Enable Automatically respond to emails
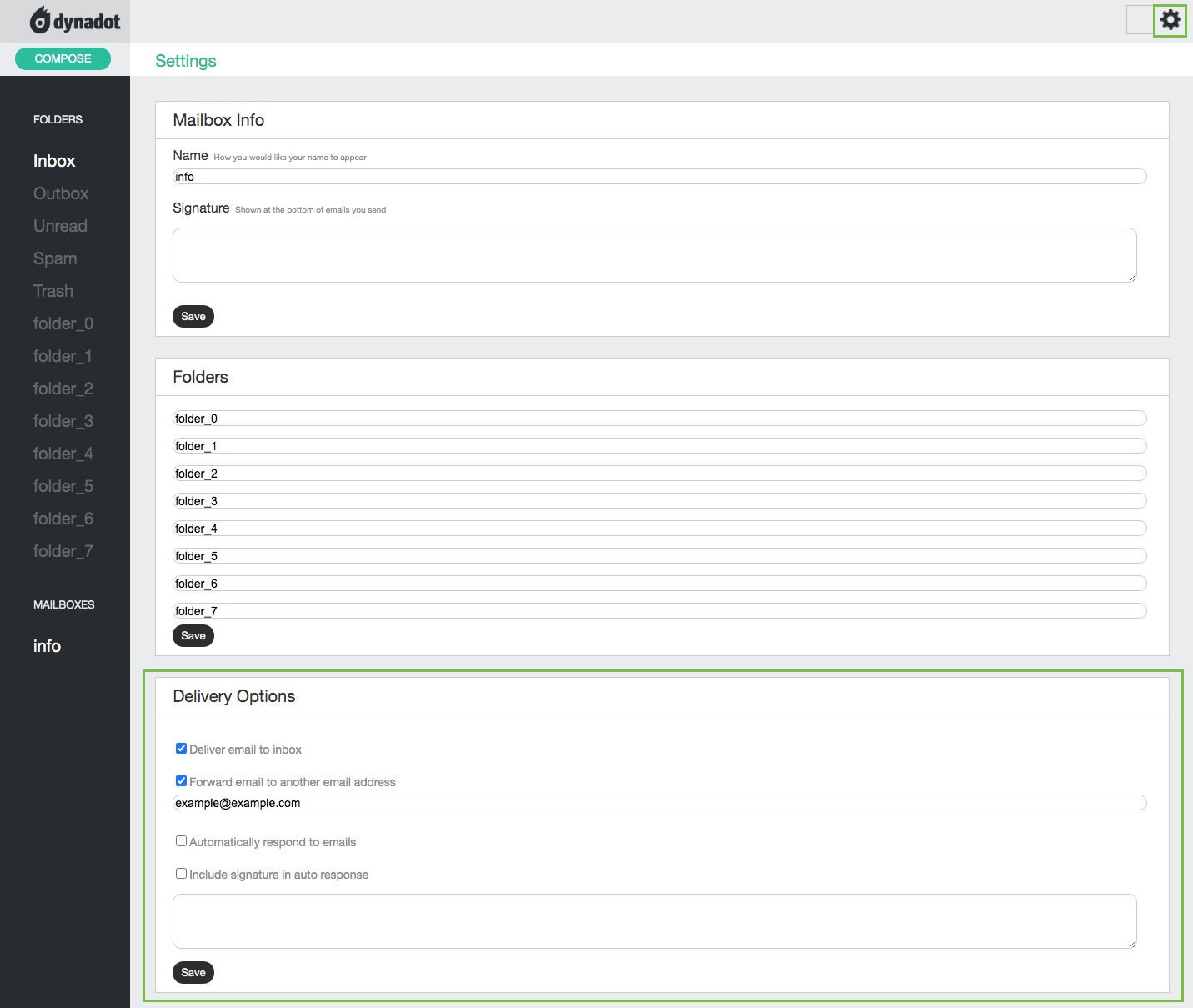 [x=181, y=840]
